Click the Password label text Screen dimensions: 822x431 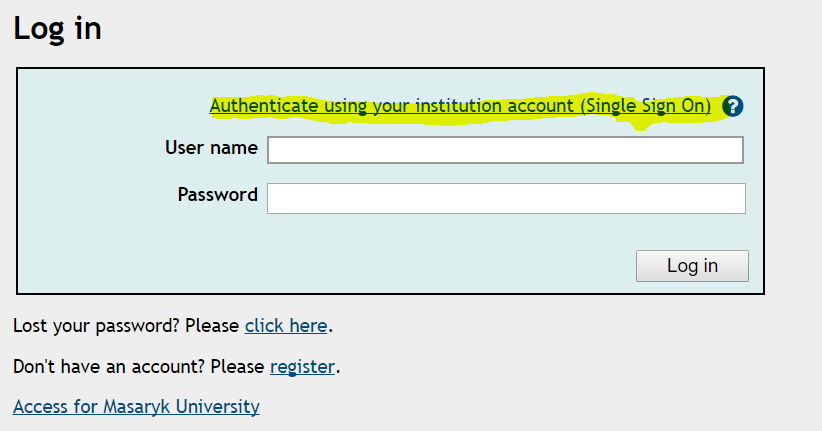point(217,194)
